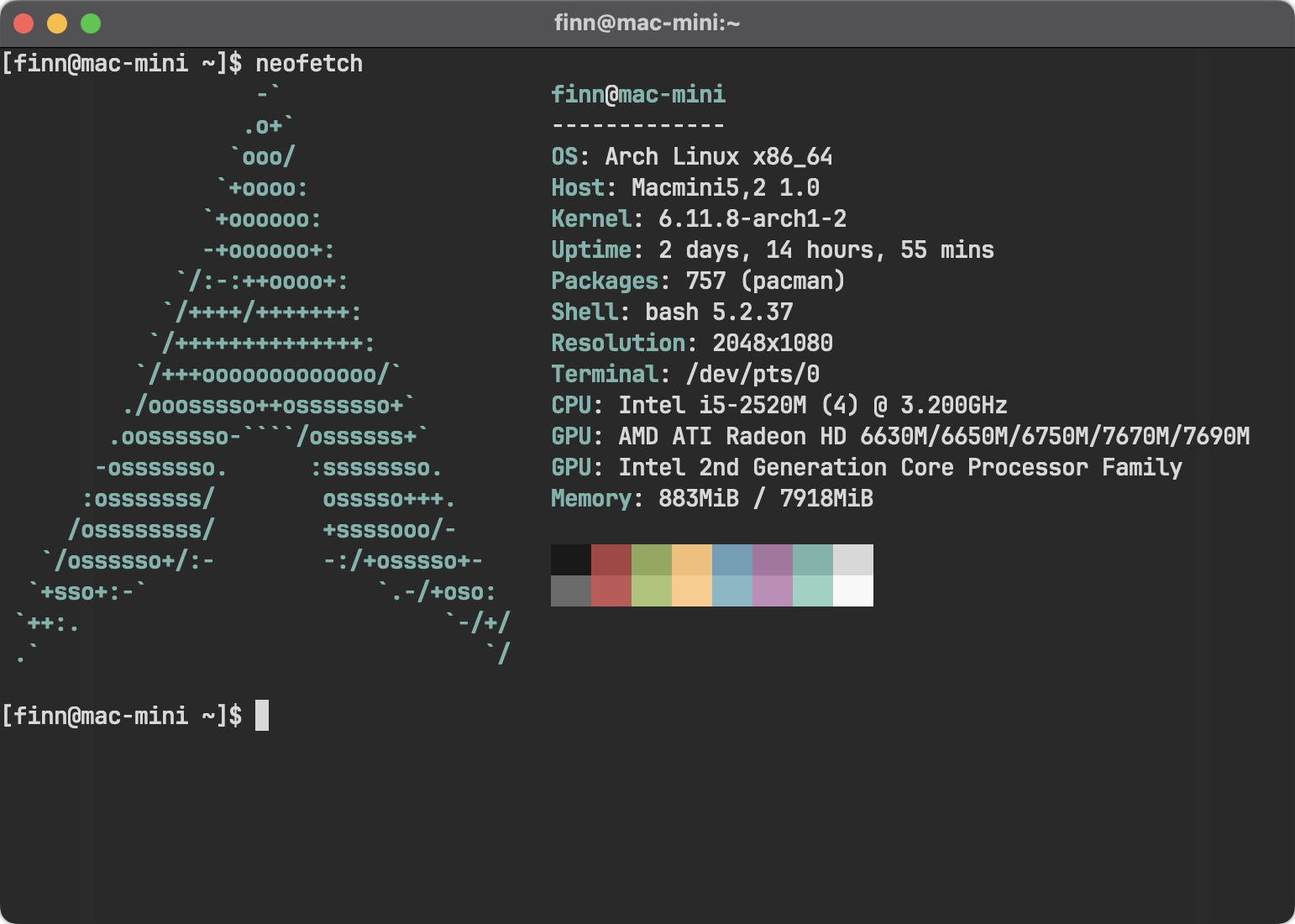Click the Arch Linux ASCII logo
This screenshot has height=924, width=1295.
coord(263,374)
